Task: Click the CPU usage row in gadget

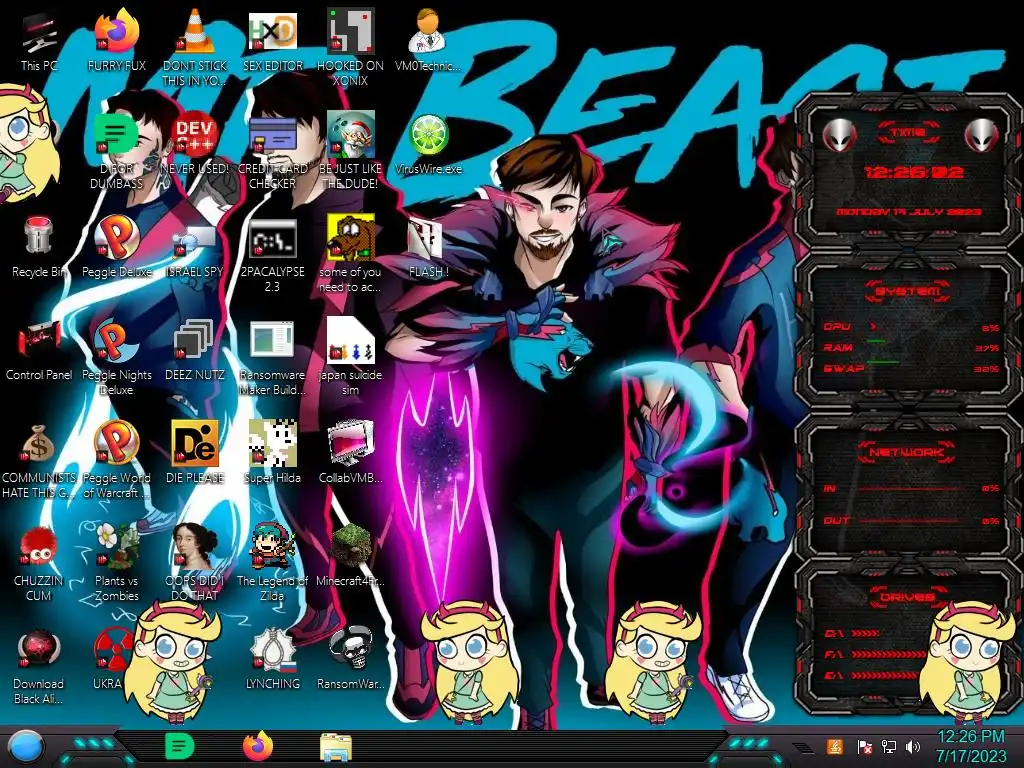Action: click(x=911, y=327)
